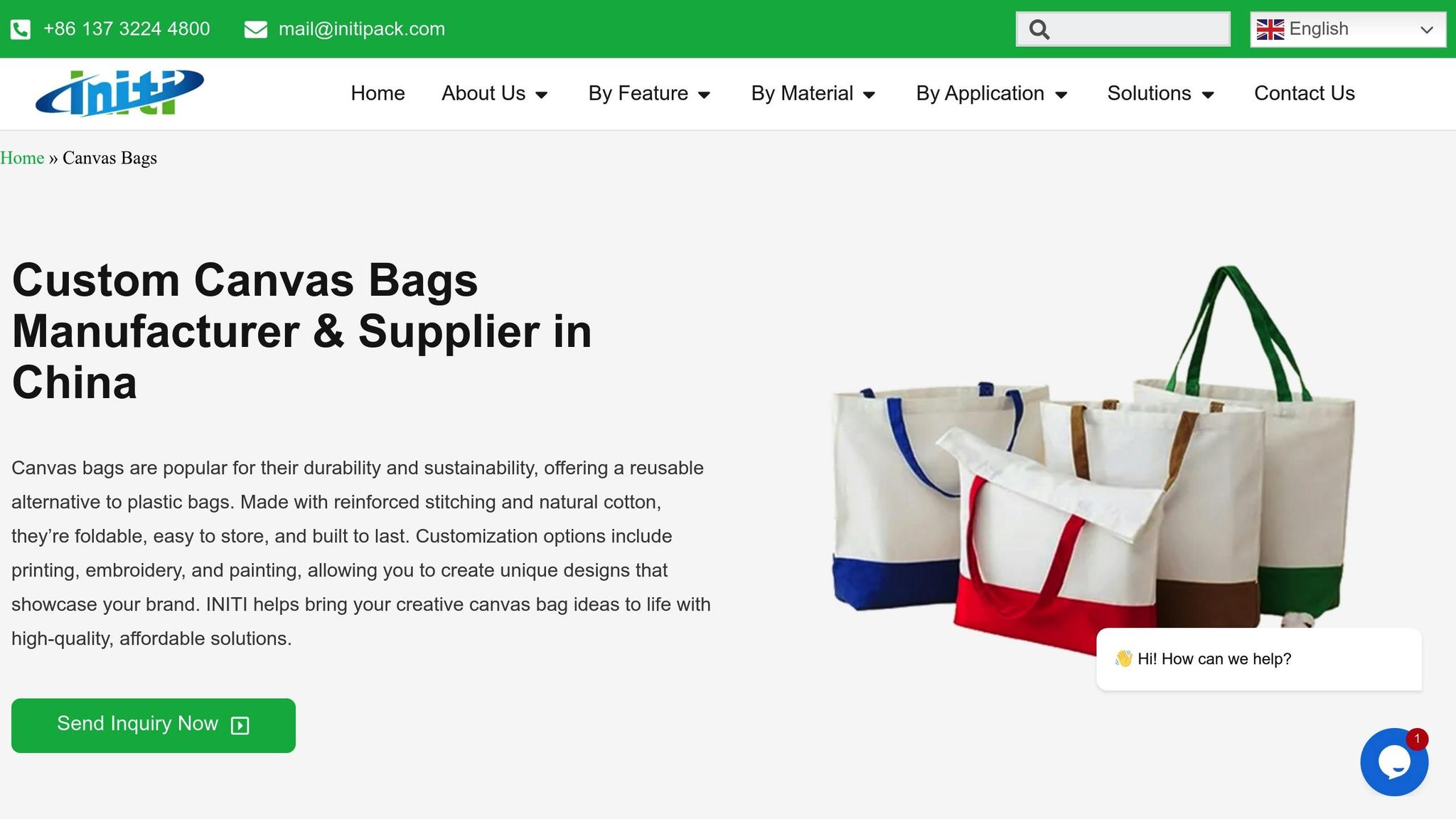Click the envelope email icon
The image size is (1456, 819).
(256, 30)
